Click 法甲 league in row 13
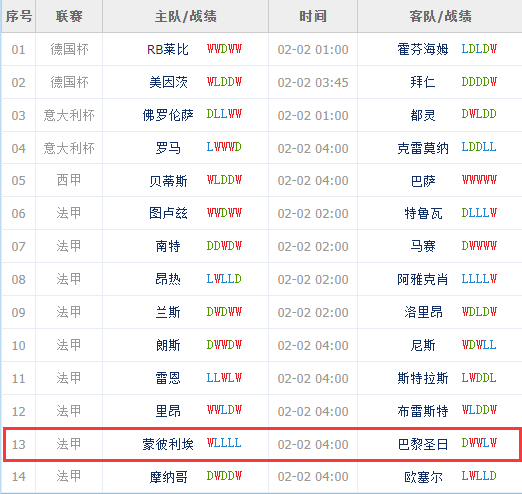 [69, 444]
